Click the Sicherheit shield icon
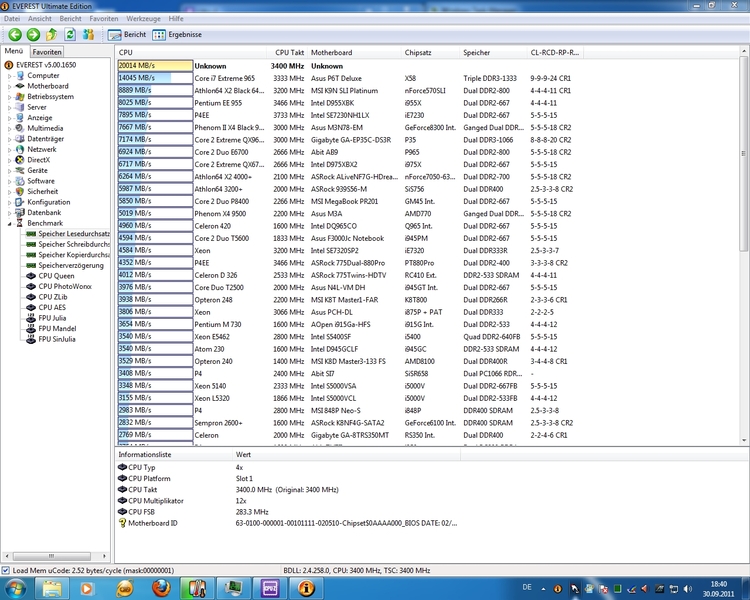Image resolution: width=750 pixels, height=600 pixels. tap(20, 191)
